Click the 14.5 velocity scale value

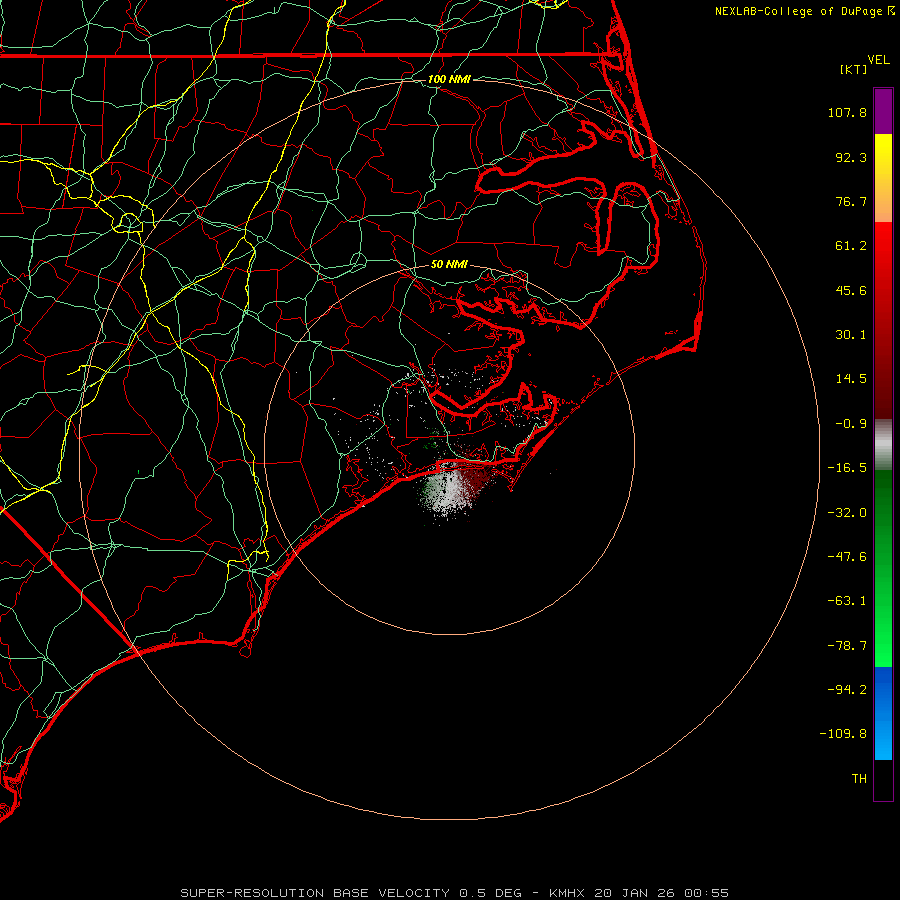(x=851, y=379)
